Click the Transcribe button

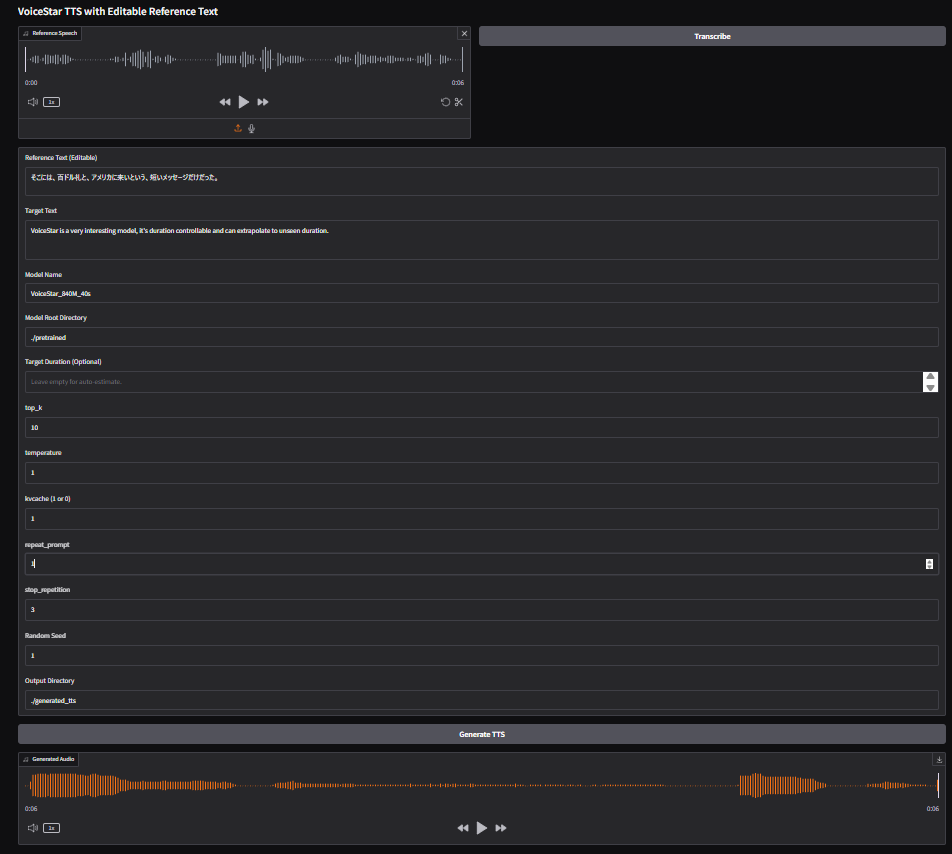[712, 36]
